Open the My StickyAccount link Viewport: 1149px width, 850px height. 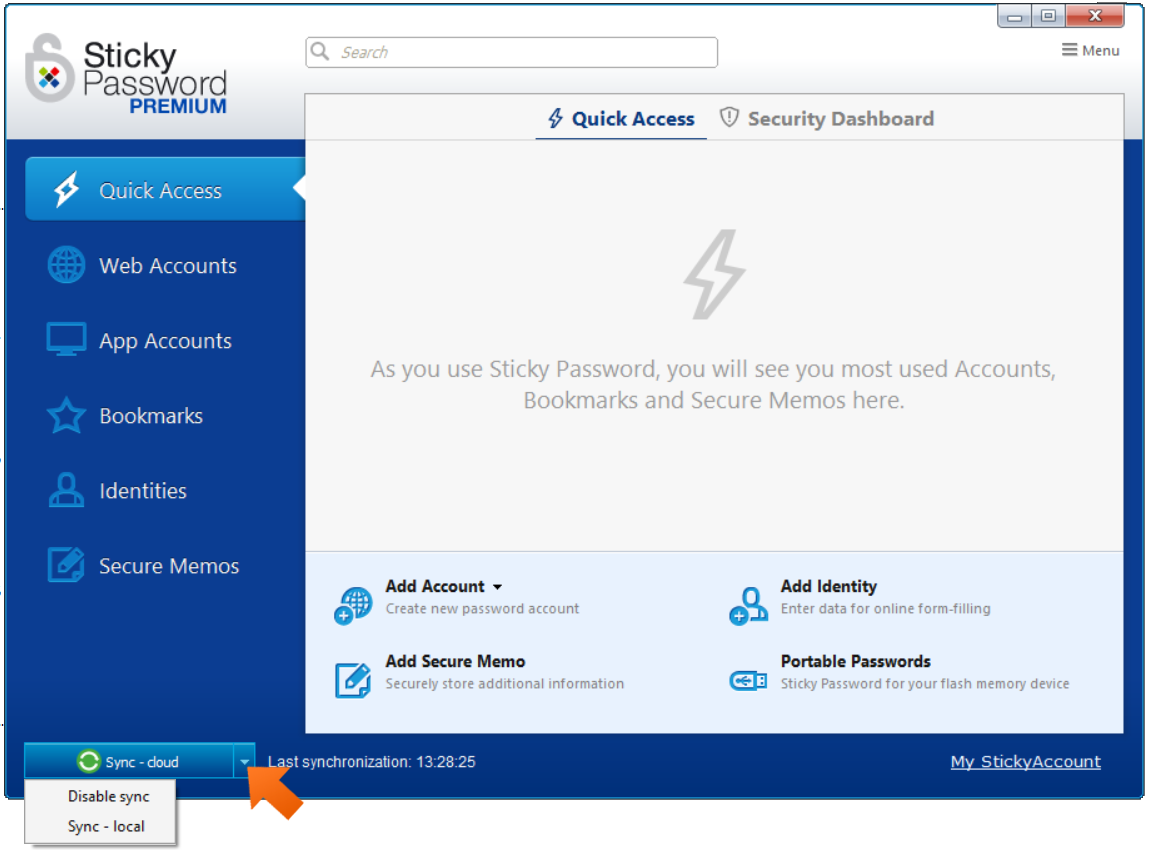pyautogui.click(x=1025, y=761)
